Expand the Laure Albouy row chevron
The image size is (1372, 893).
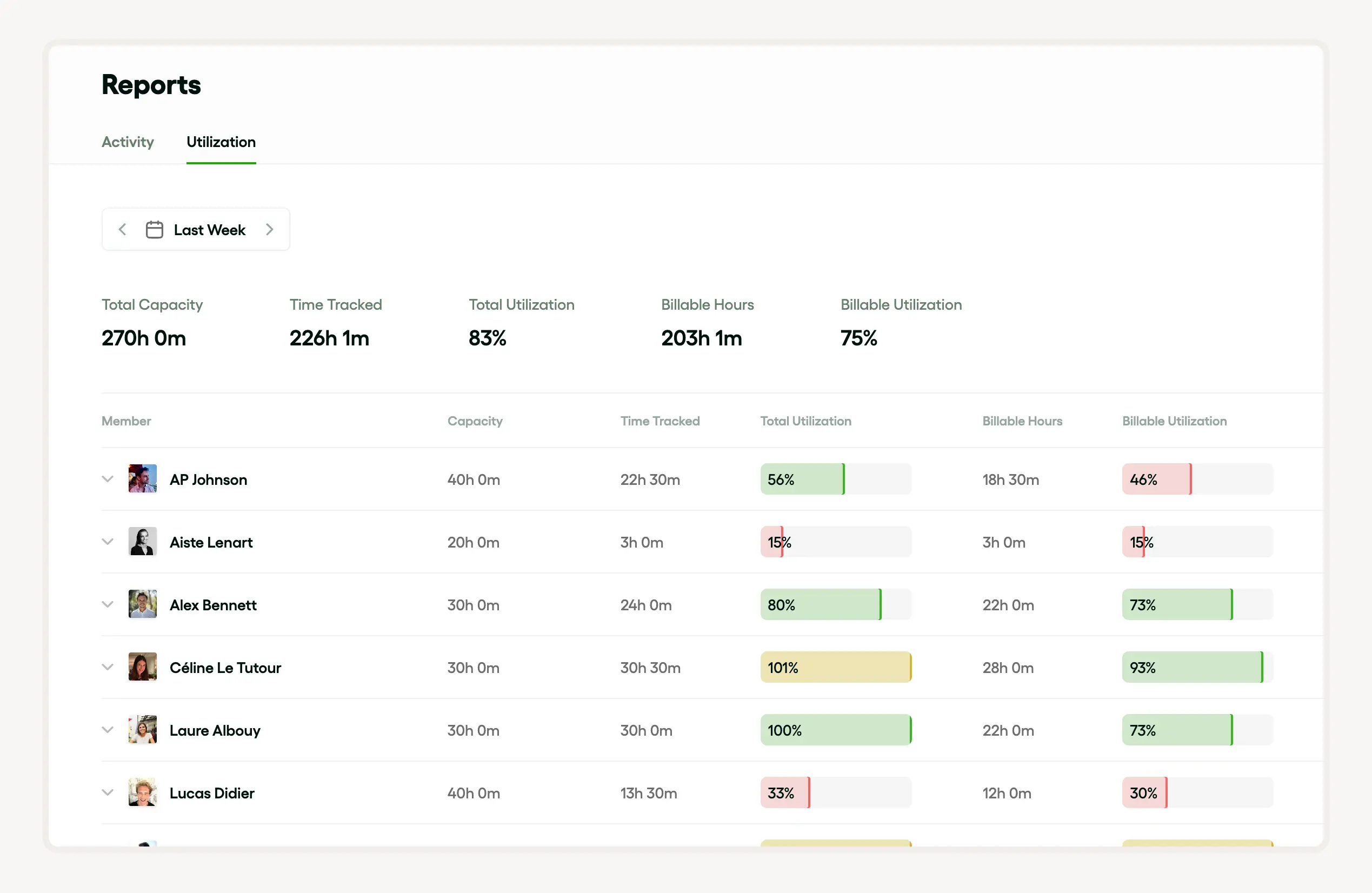[x=107, y=729]
